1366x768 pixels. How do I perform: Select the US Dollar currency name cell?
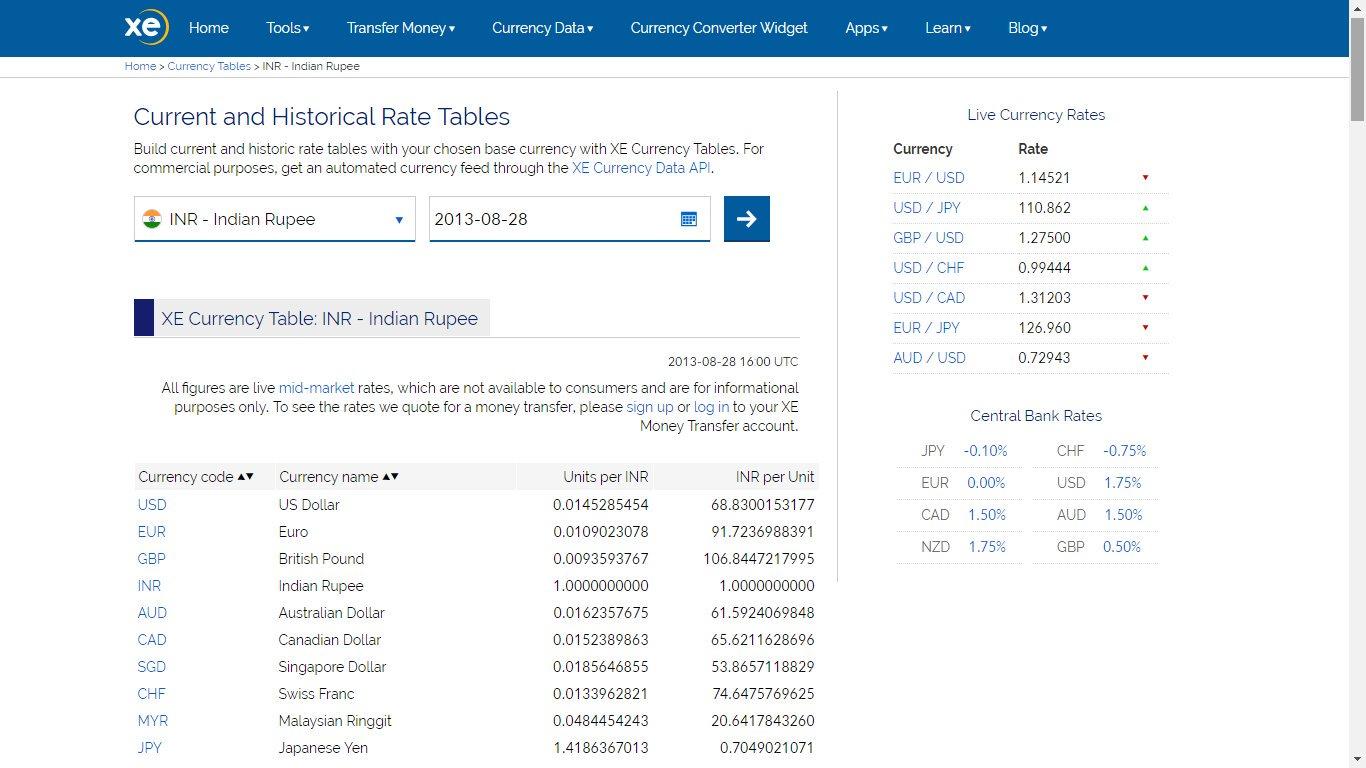(309, 505)
